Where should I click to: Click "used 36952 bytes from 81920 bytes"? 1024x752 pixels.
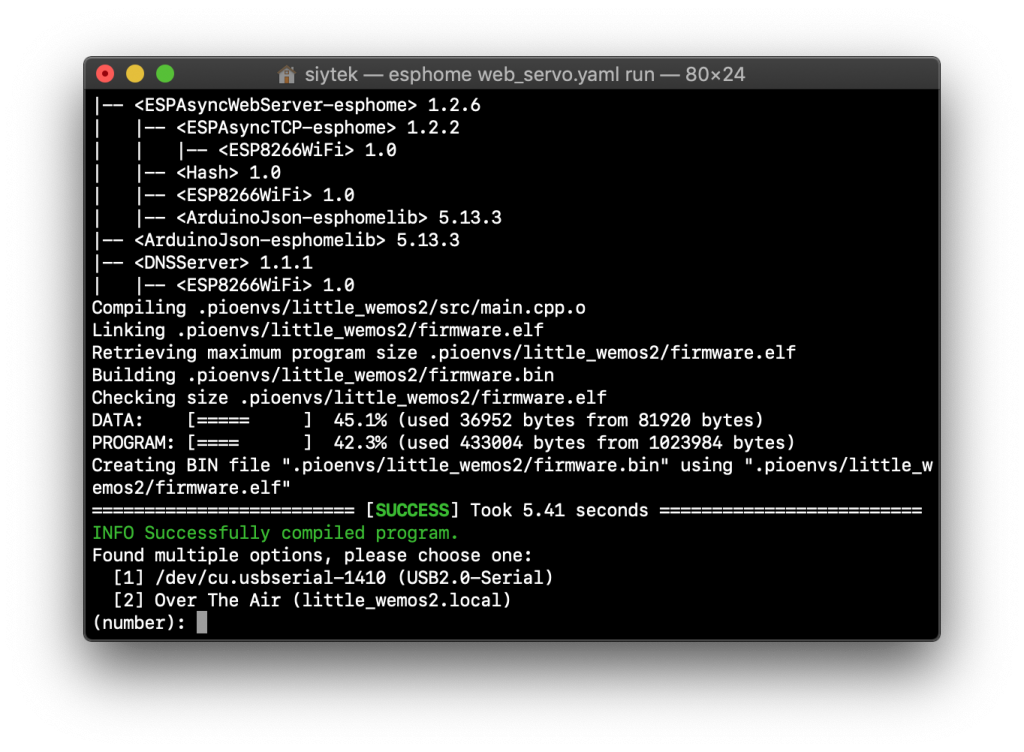tap(580, 420)
